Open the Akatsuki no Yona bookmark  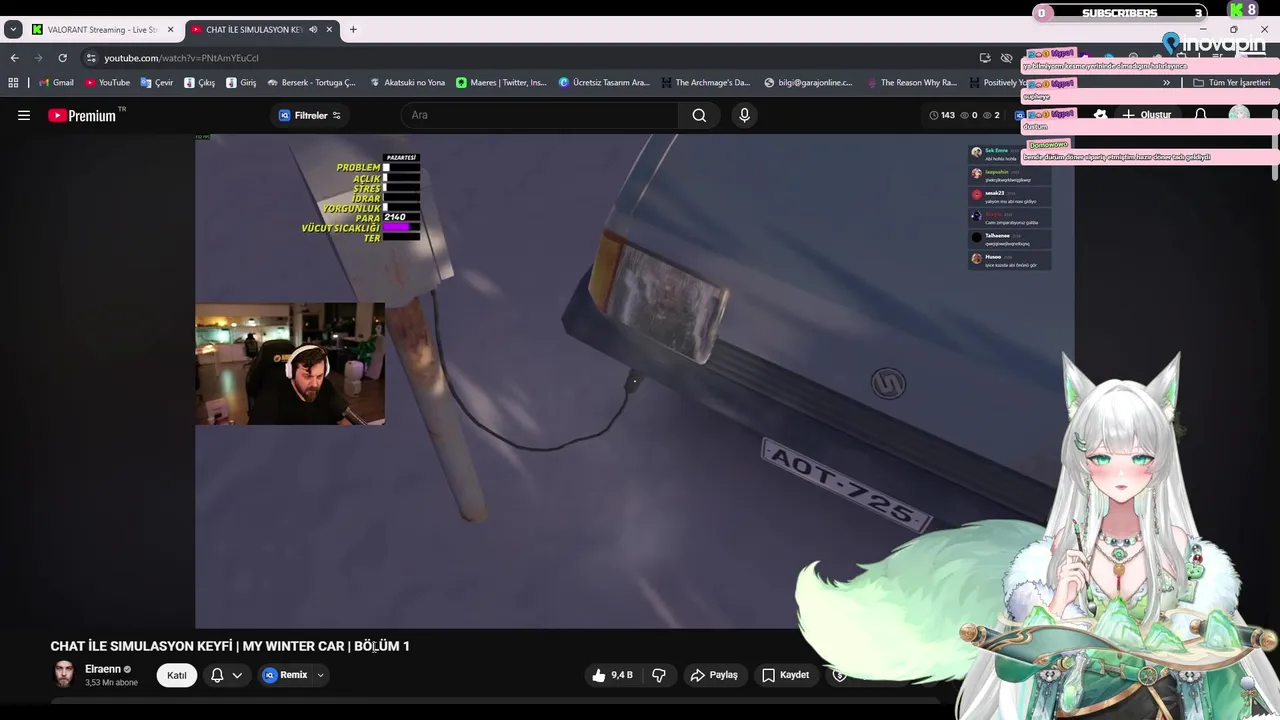coord(407,82)
